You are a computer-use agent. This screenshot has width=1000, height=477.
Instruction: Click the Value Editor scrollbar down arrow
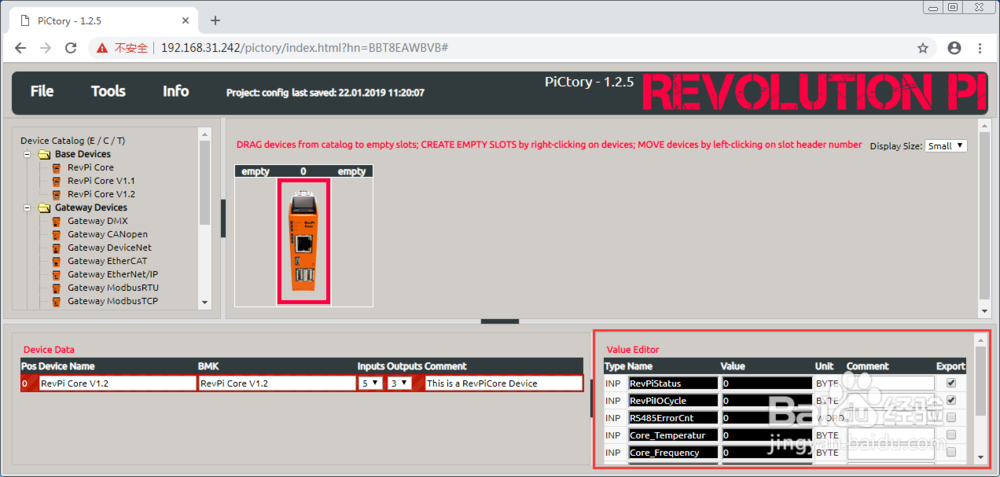coord(980,457)
